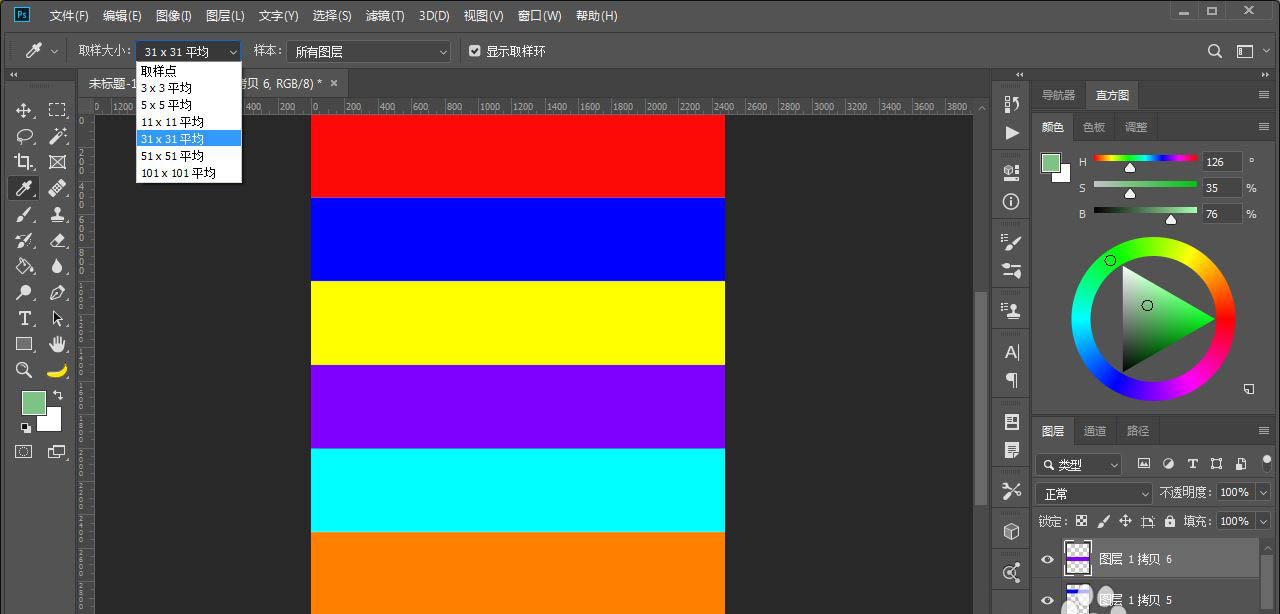Viewport: 1280px width, 614px height.
Task: Open the tool preset picker arrow
Action: tap(54, 51)
